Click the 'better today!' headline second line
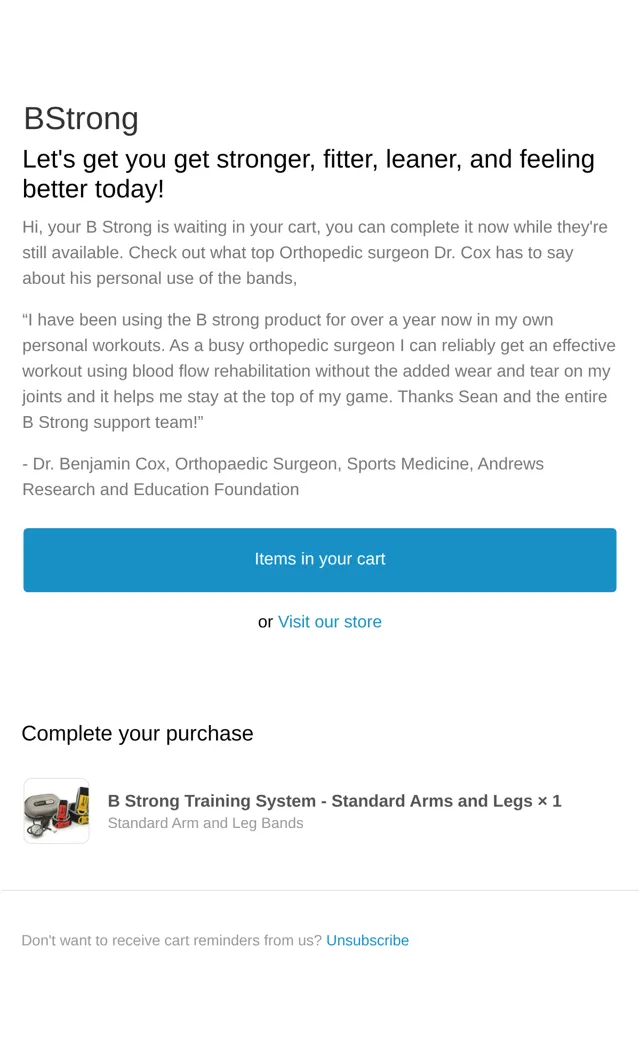The width and height of the screenshot is (640, 1040). coord(93,189)
